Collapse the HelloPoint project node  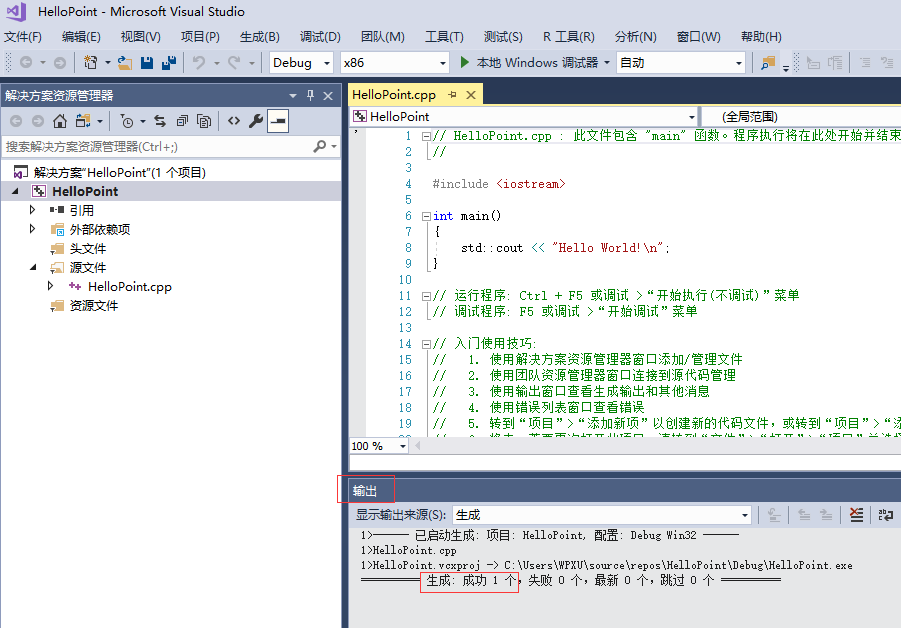click(16, 191)
